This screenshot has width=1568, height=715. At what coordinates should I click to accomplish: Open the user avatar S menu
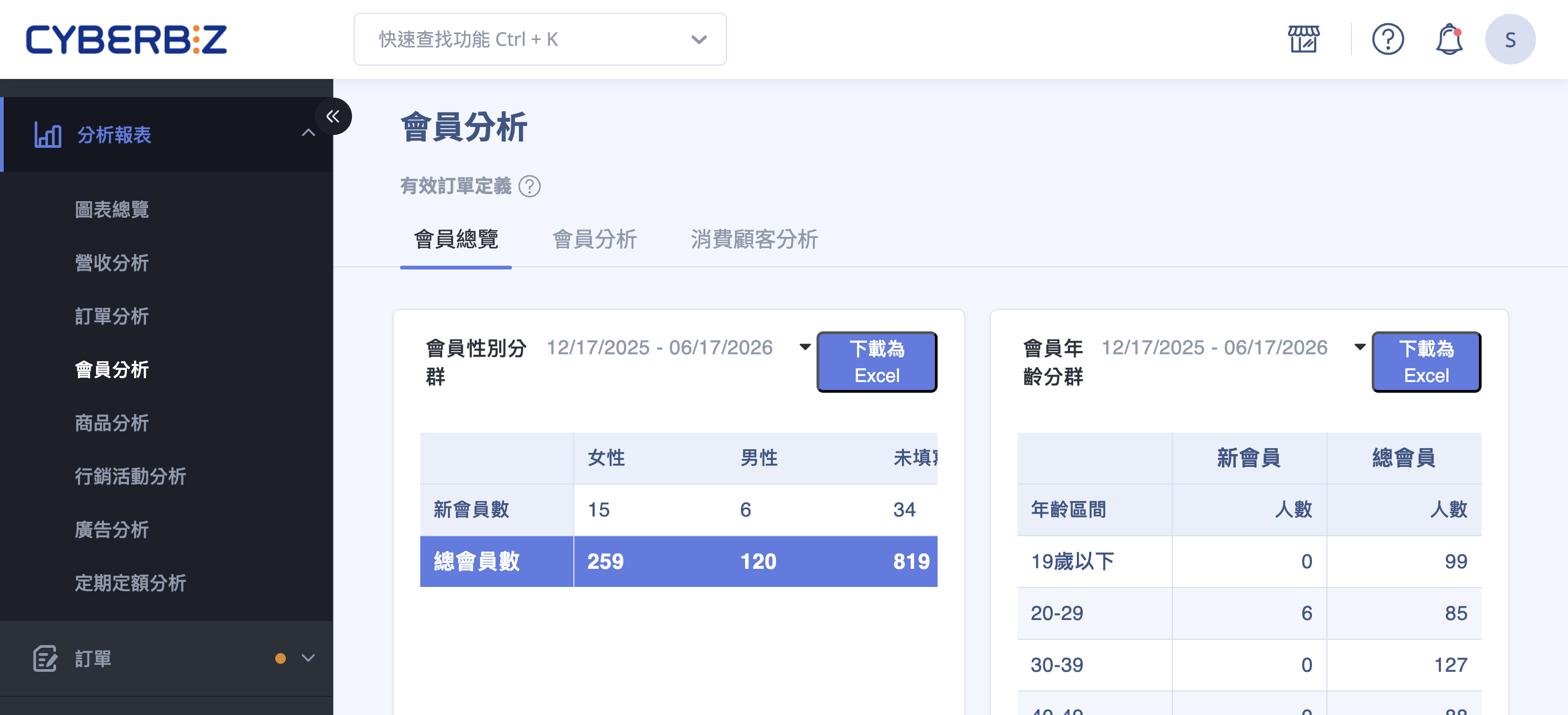[x=1509, y=39]
